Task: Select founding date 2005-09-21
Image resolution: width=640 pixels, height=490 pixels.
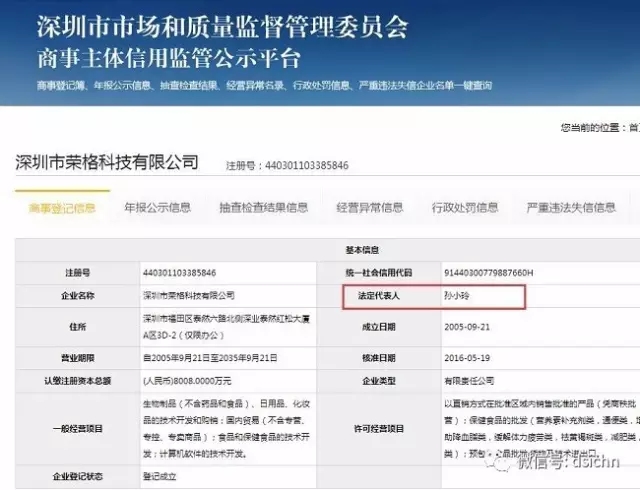Action: point(467,327)
